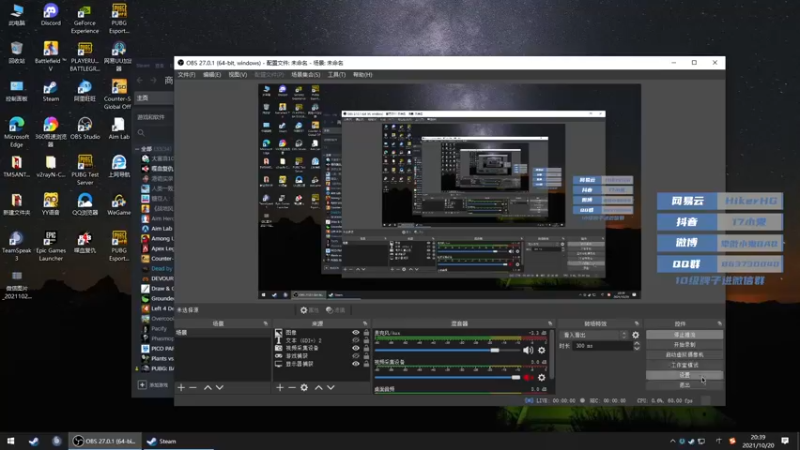Viewport: 800px width, 450px height.
Task: Unmute the red muted video capture device audio
Action: pos(528,378)
